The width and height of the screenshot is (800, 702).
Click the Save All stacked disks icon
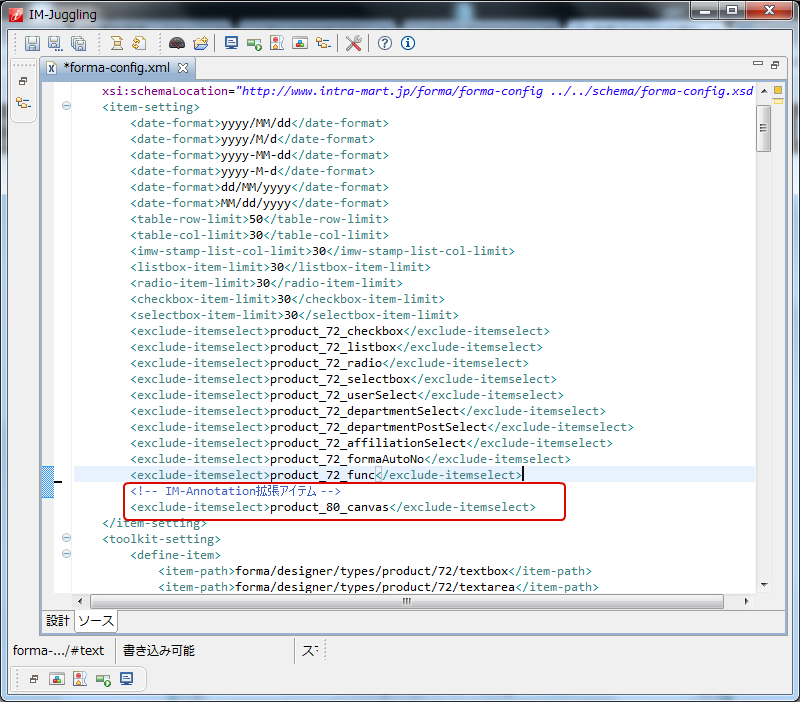tap(79, 43)
